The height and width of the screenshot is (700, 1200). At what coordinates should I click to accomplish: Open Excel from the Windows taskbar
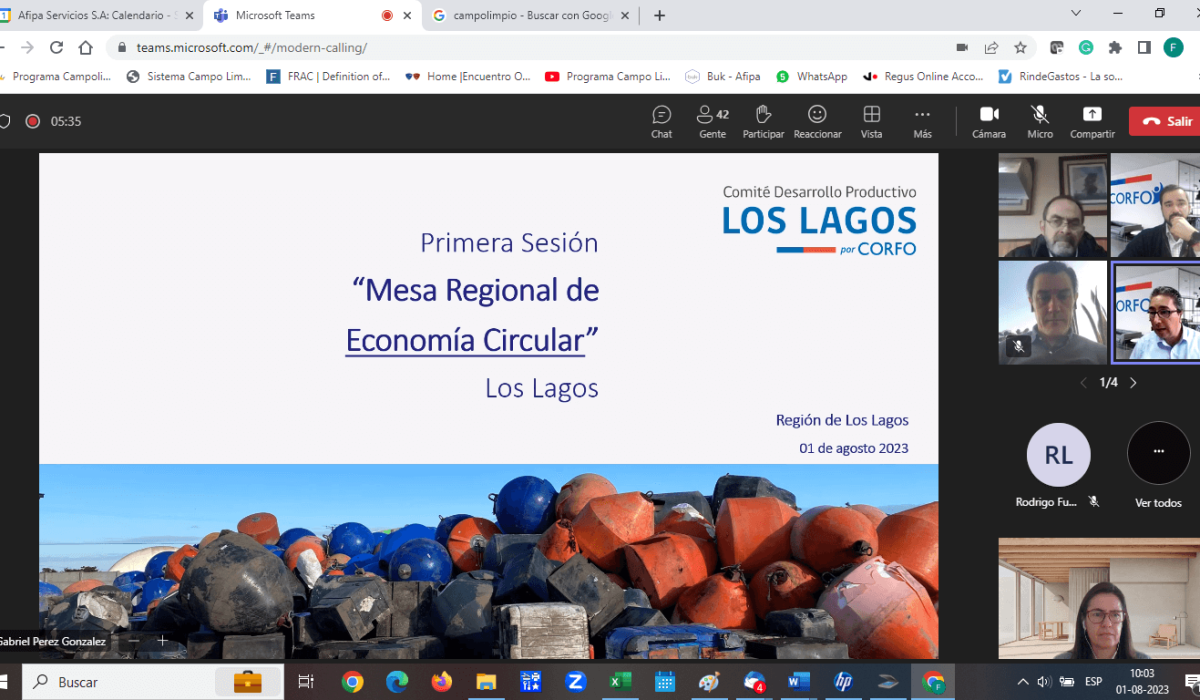click(x=620, y=682)
